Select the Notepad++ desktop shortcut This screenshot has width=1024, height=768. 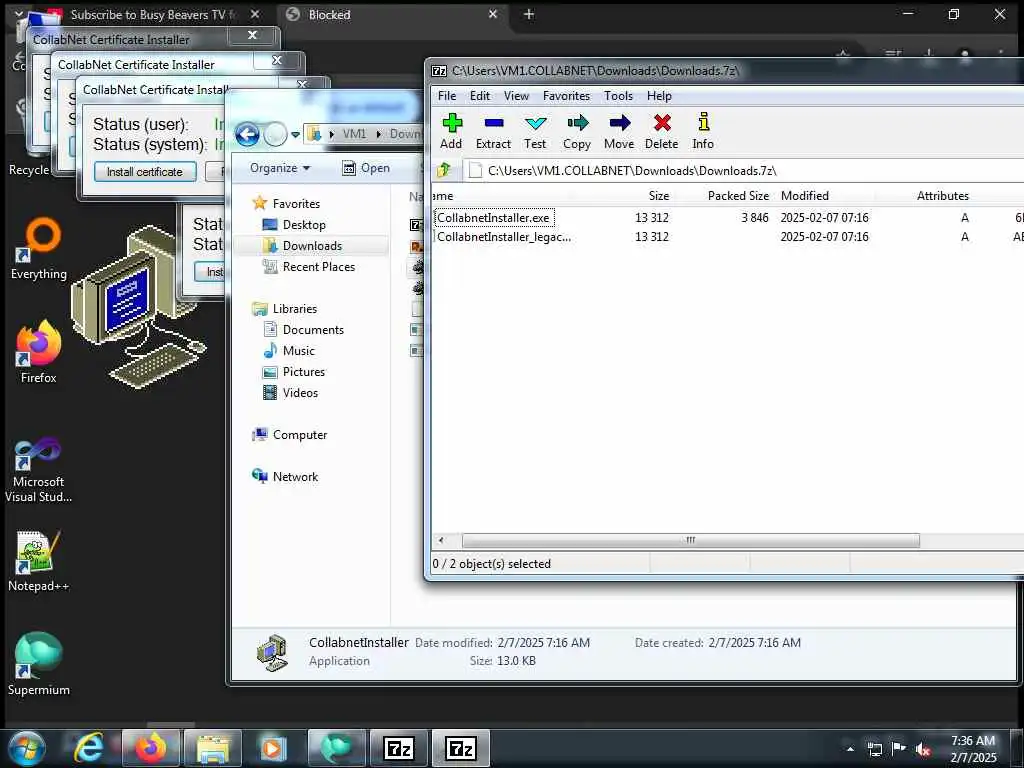tap(39, 562)
